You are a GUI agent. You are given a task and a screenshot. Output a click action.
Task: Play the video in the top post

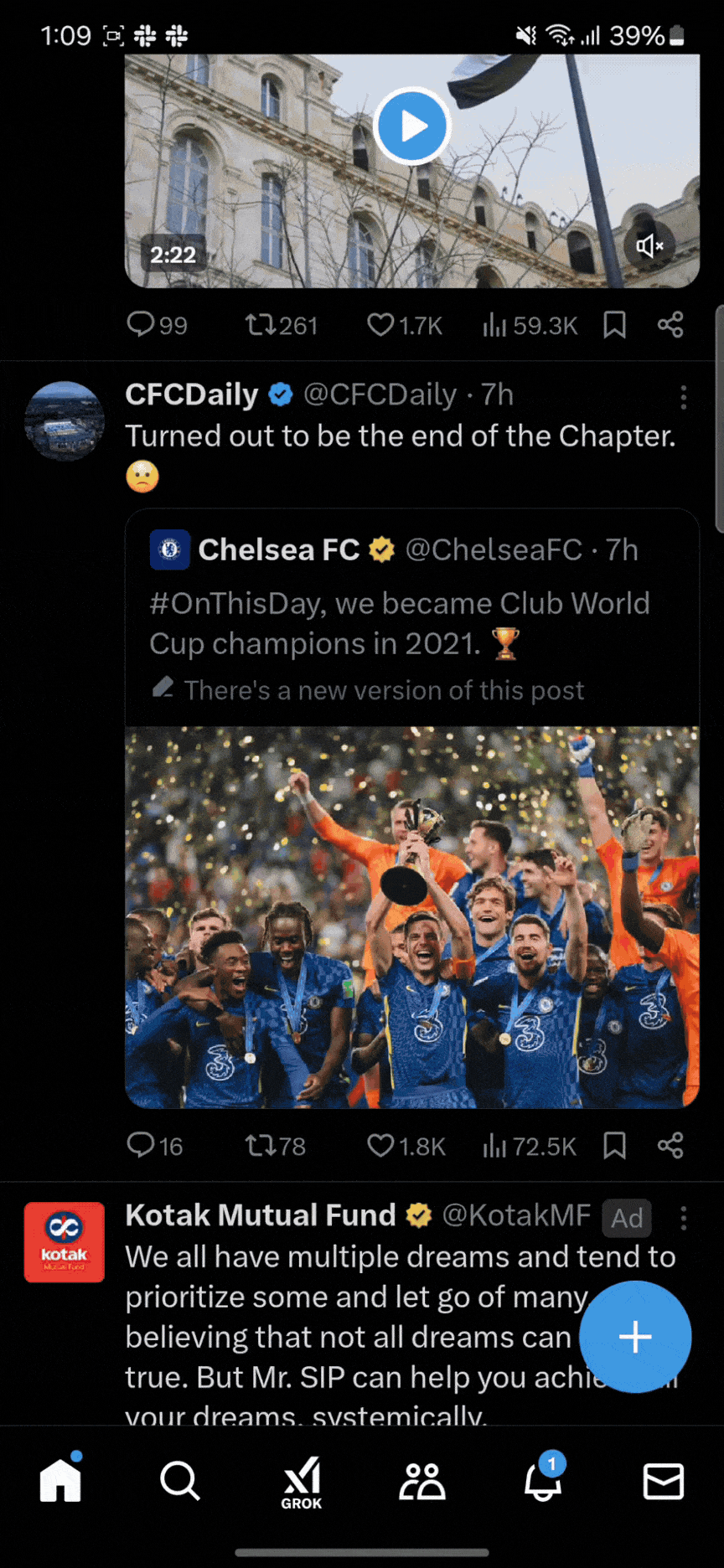point(411,126)
